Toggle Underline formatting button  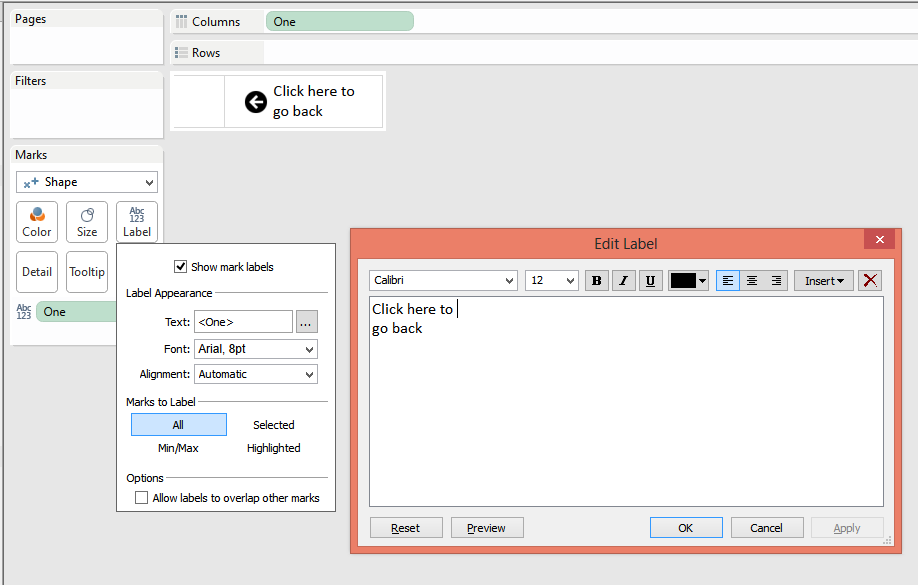tap(650, 280)
